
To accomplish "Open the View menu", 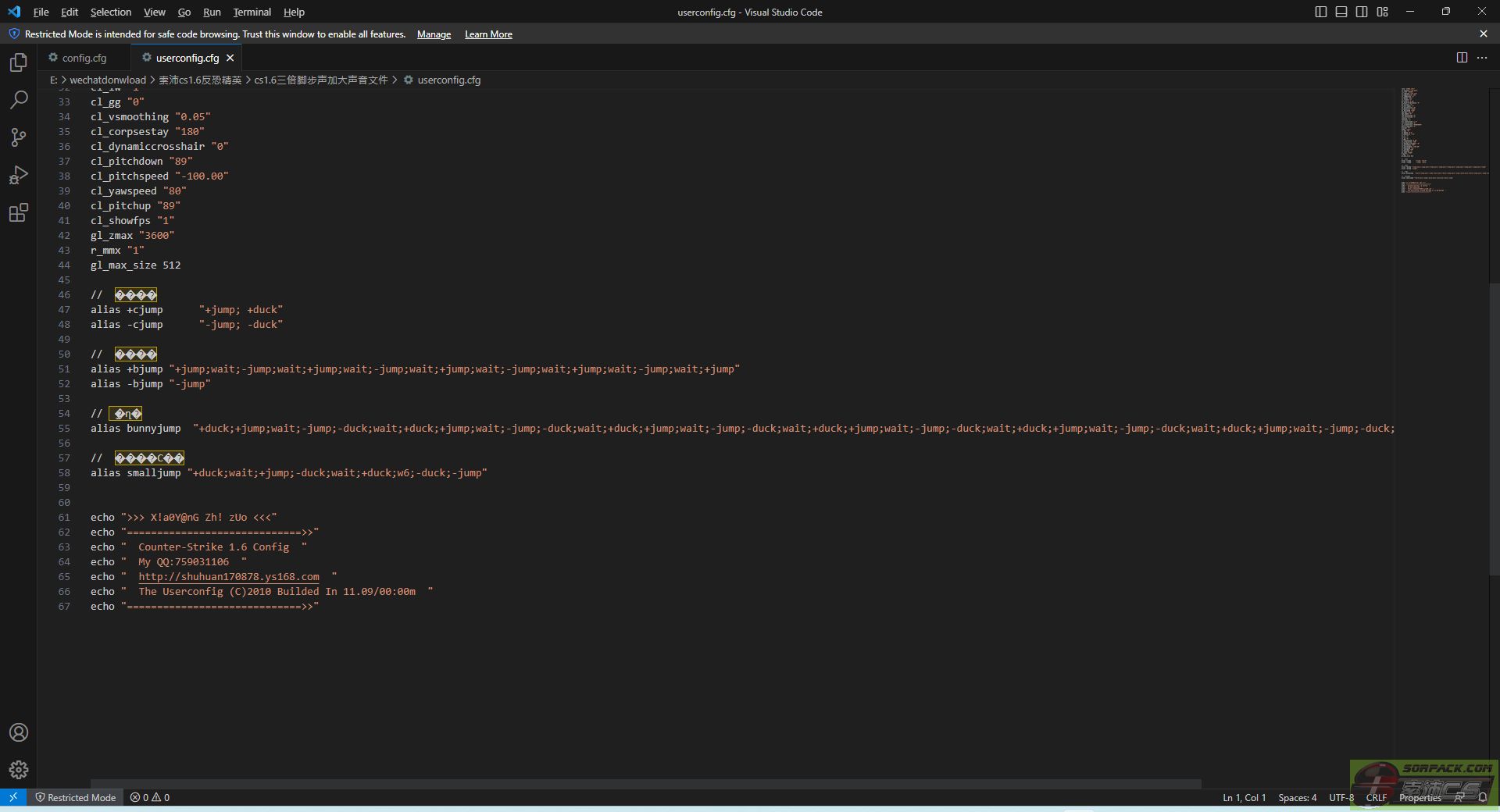I will click(155, 12).
